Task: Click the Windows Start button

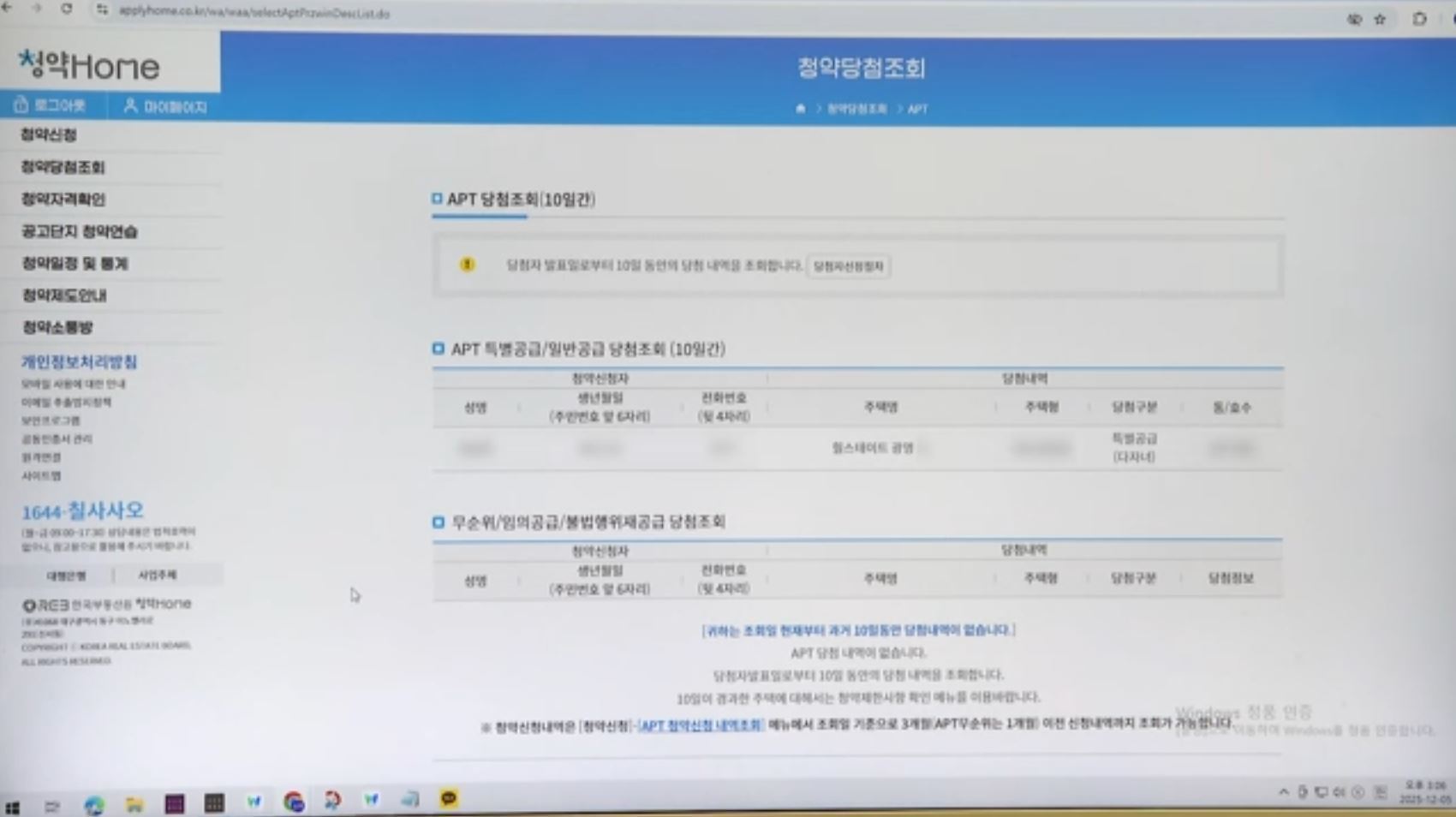Action: click(x=13, y=807)
